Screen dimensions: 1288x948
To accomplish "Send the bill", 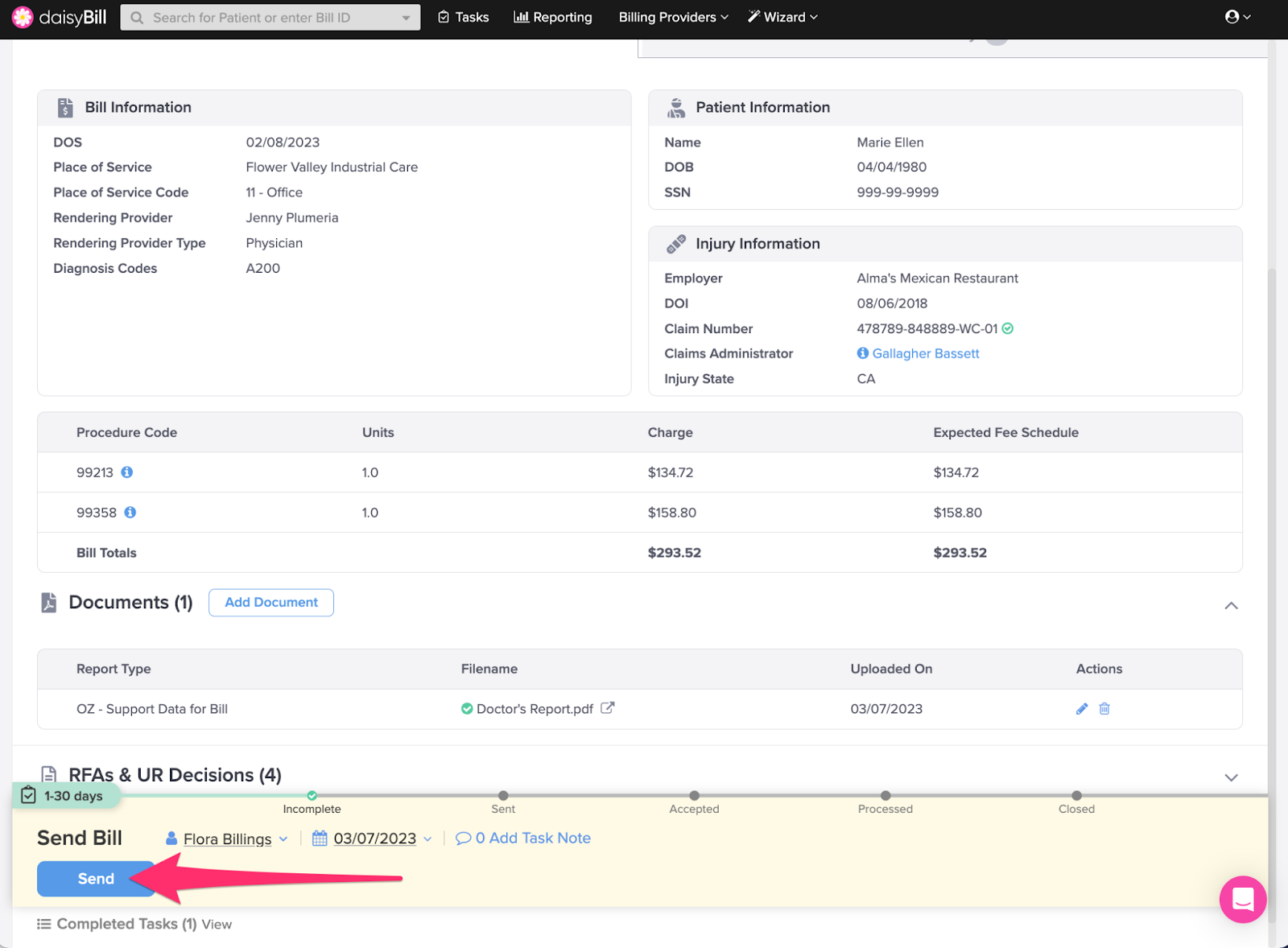I will [96, 879].
